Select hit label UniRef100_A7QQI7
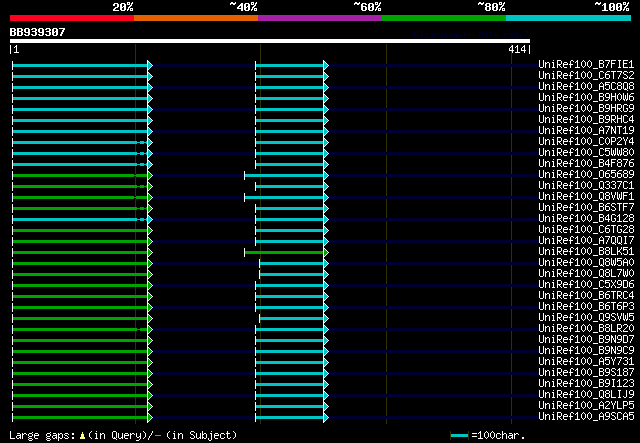The width and height of the screenshot is (640, 443). pyautogui.click(x=587, y=241)
